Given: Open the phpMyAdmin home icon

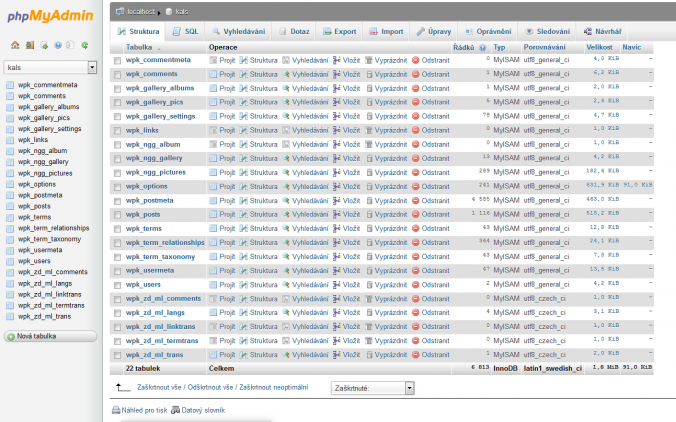Looking at the screenshot, I should tap(15, 45).
